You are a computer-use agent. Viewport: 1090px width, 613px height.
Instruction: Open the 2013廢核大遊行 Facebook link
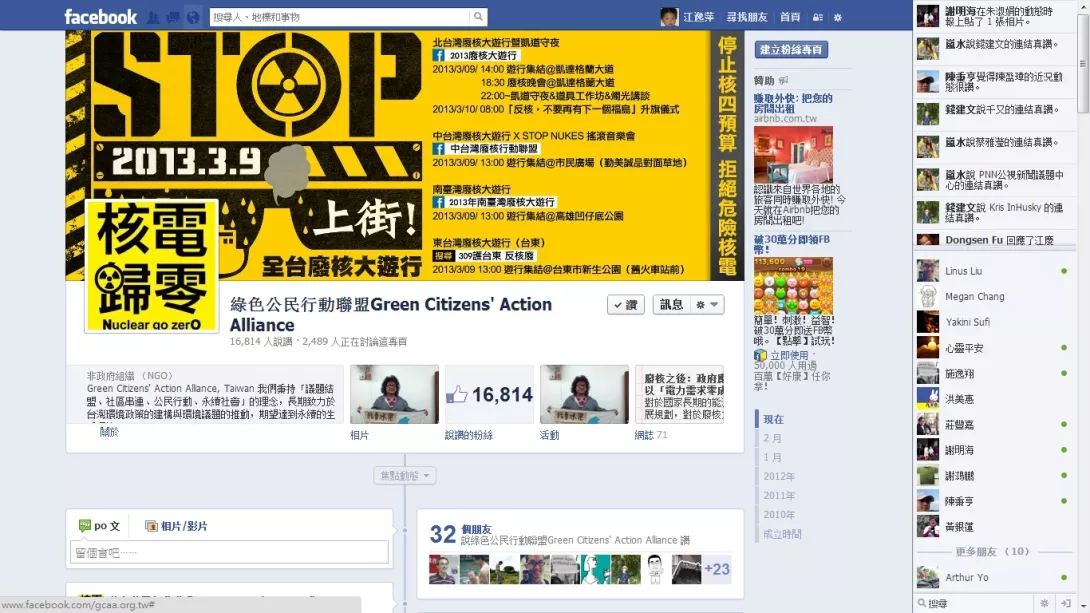pos(476,56)
